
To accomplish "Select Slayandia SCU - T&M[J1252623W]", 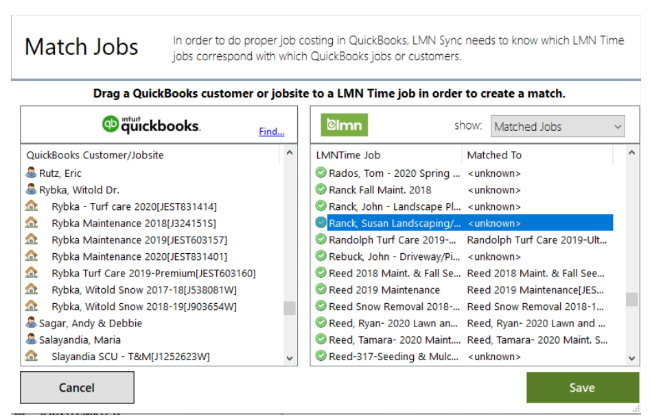I will tap(131, 357).
